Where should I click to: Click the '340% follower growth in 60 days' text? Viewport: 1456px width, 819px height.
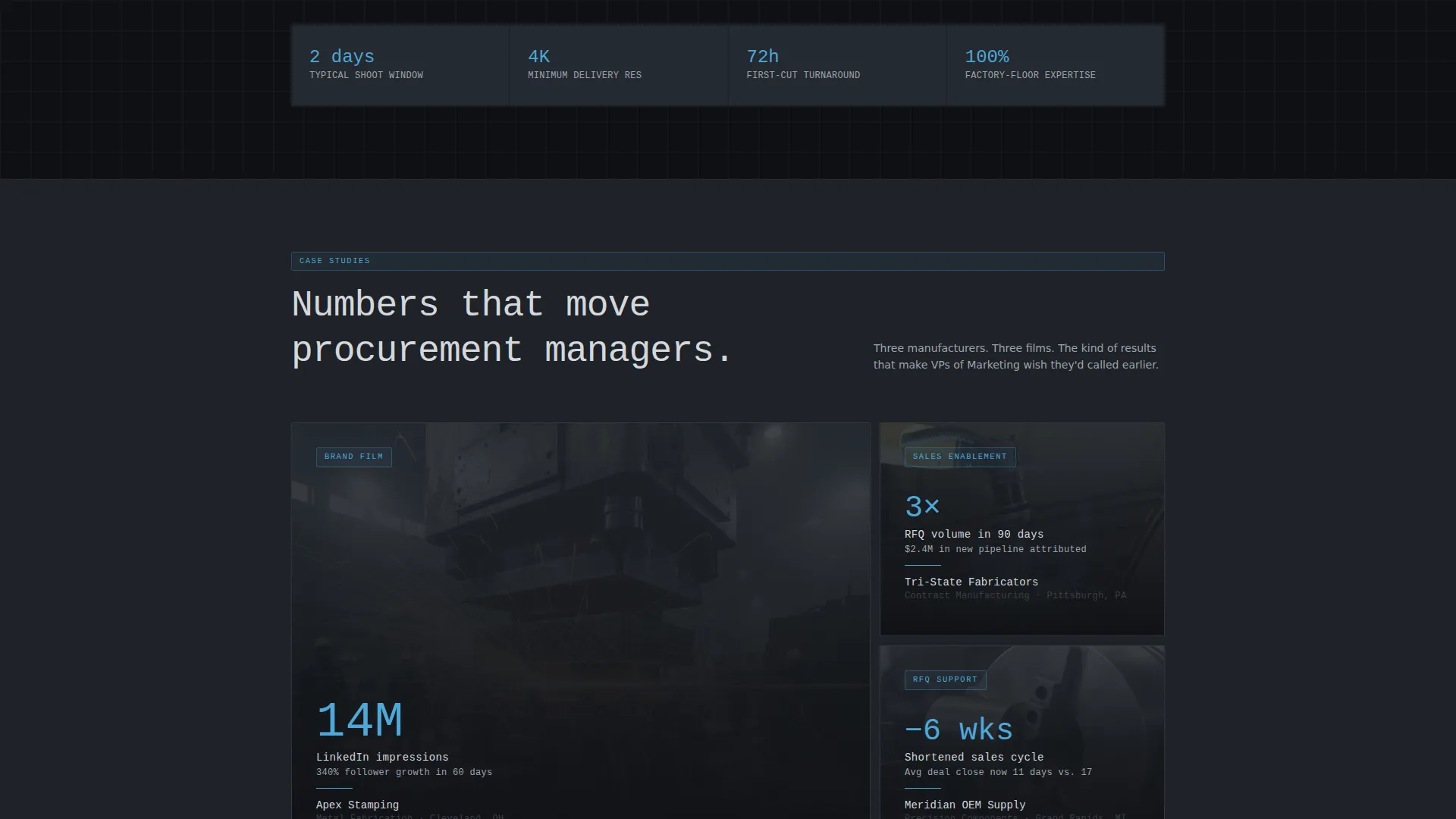click(x=404, y=772)
